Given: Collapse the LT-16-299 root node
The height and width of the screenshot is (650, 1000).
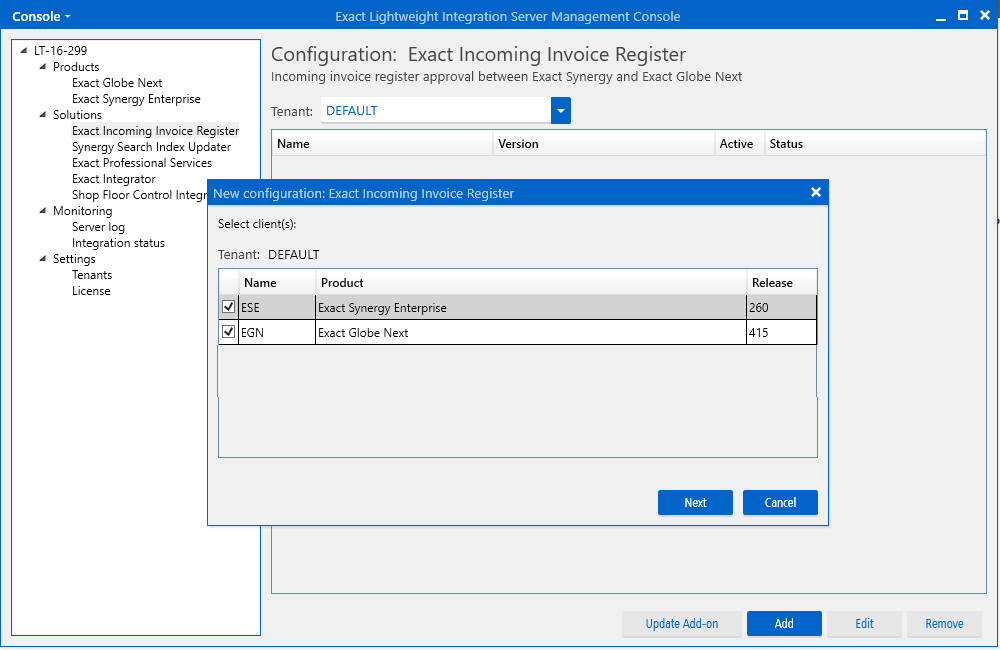Looking at the screenshot, I should (24, 50).
